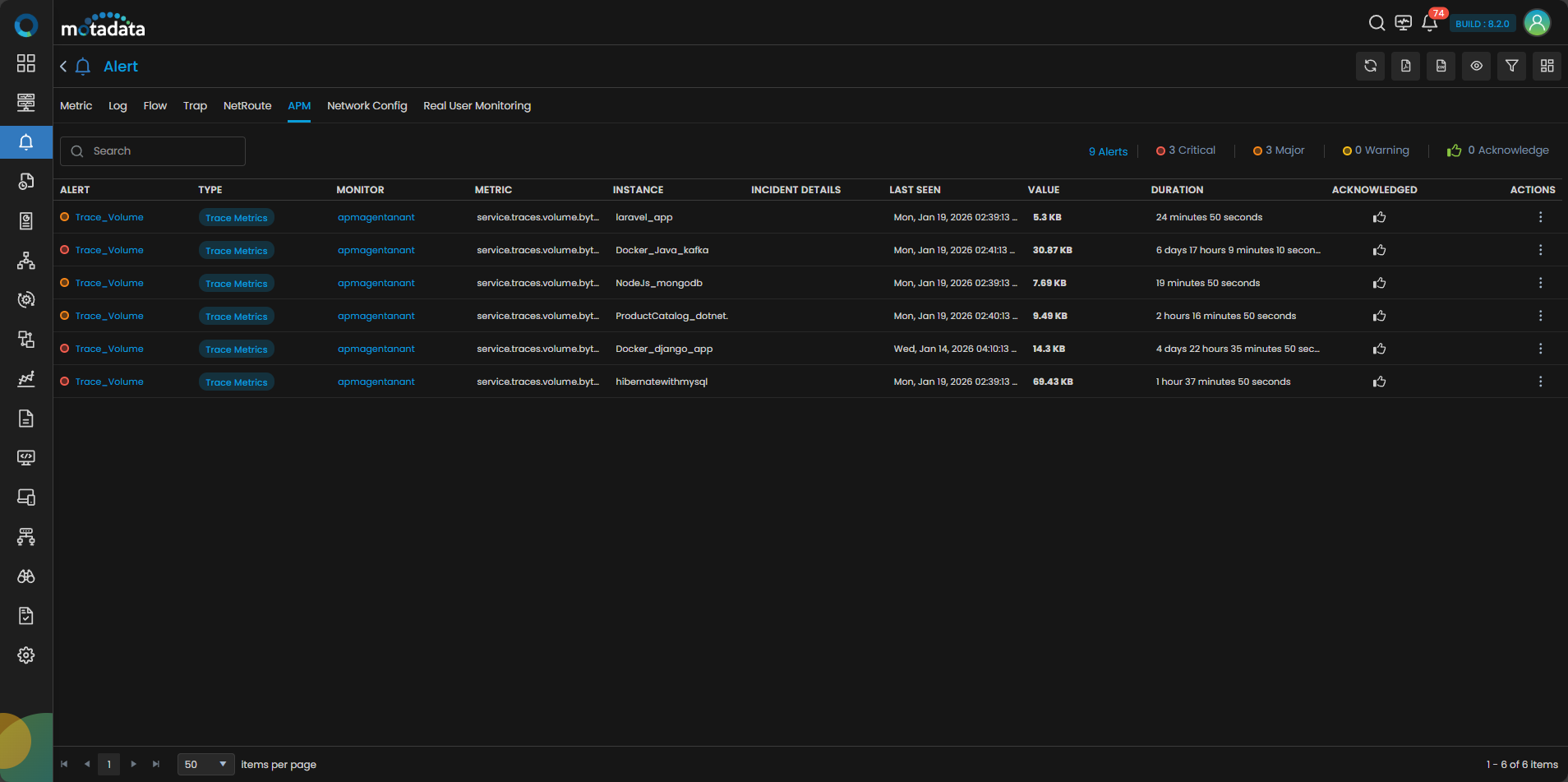Acknowledge the laravel_app alert
This screenshot has height=782, width=1568.
point(1379,217)
